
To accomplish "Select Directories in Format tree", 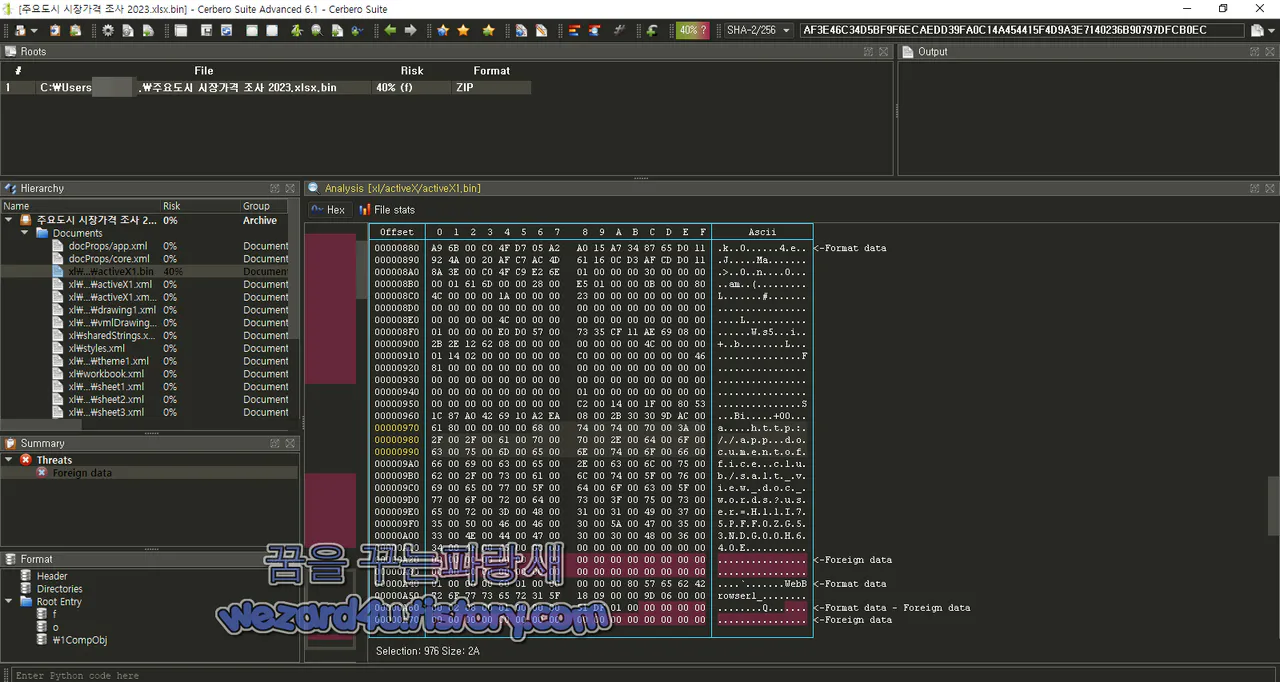I will pyautogui.click(x=59, y=589).
